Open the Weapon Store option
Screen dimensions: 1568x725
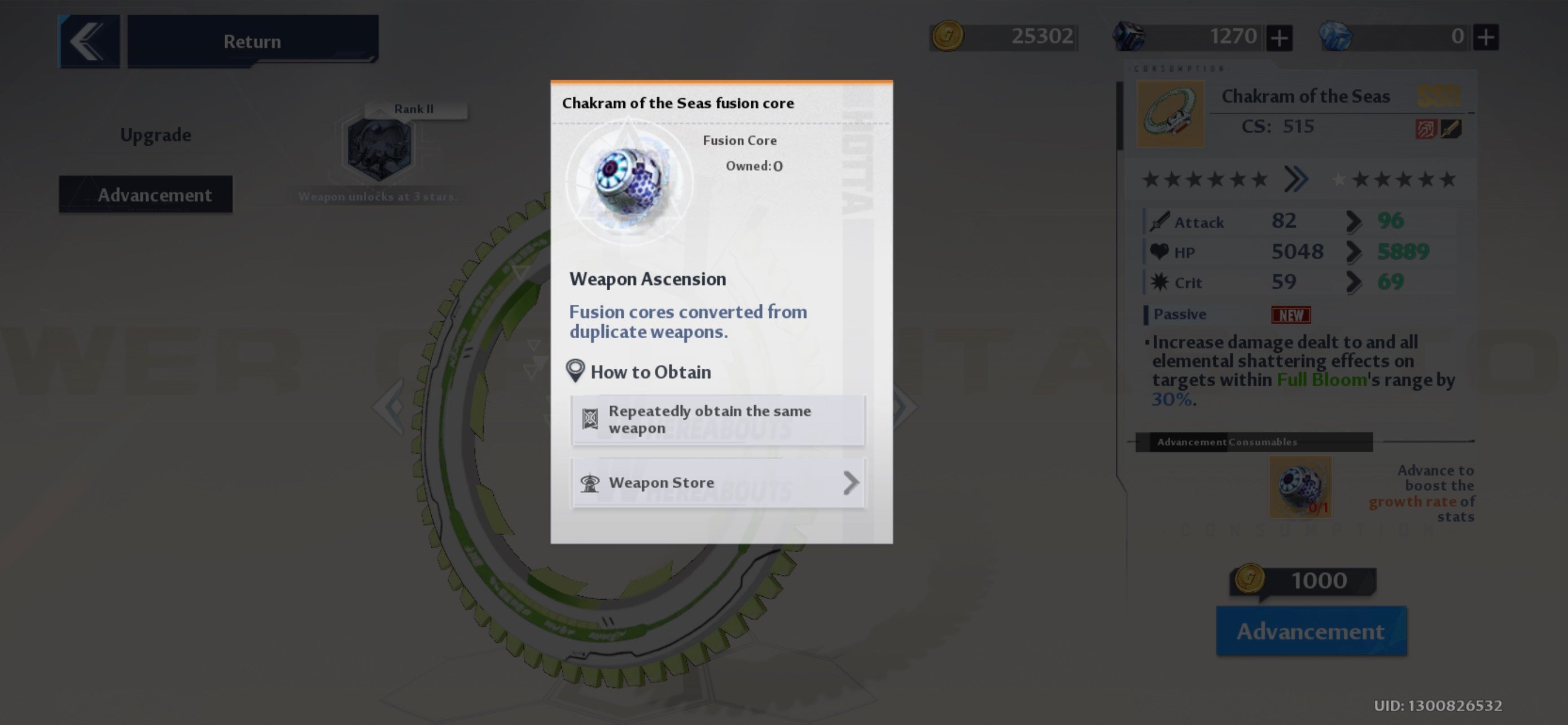click(x=719, y=483)
